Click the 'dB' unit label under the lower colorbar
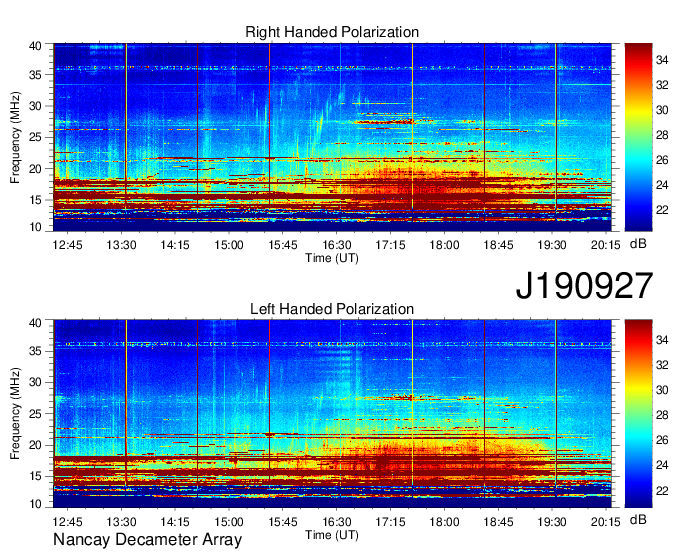The width and height of the screenshot is (680, 552). click(638, 519)
